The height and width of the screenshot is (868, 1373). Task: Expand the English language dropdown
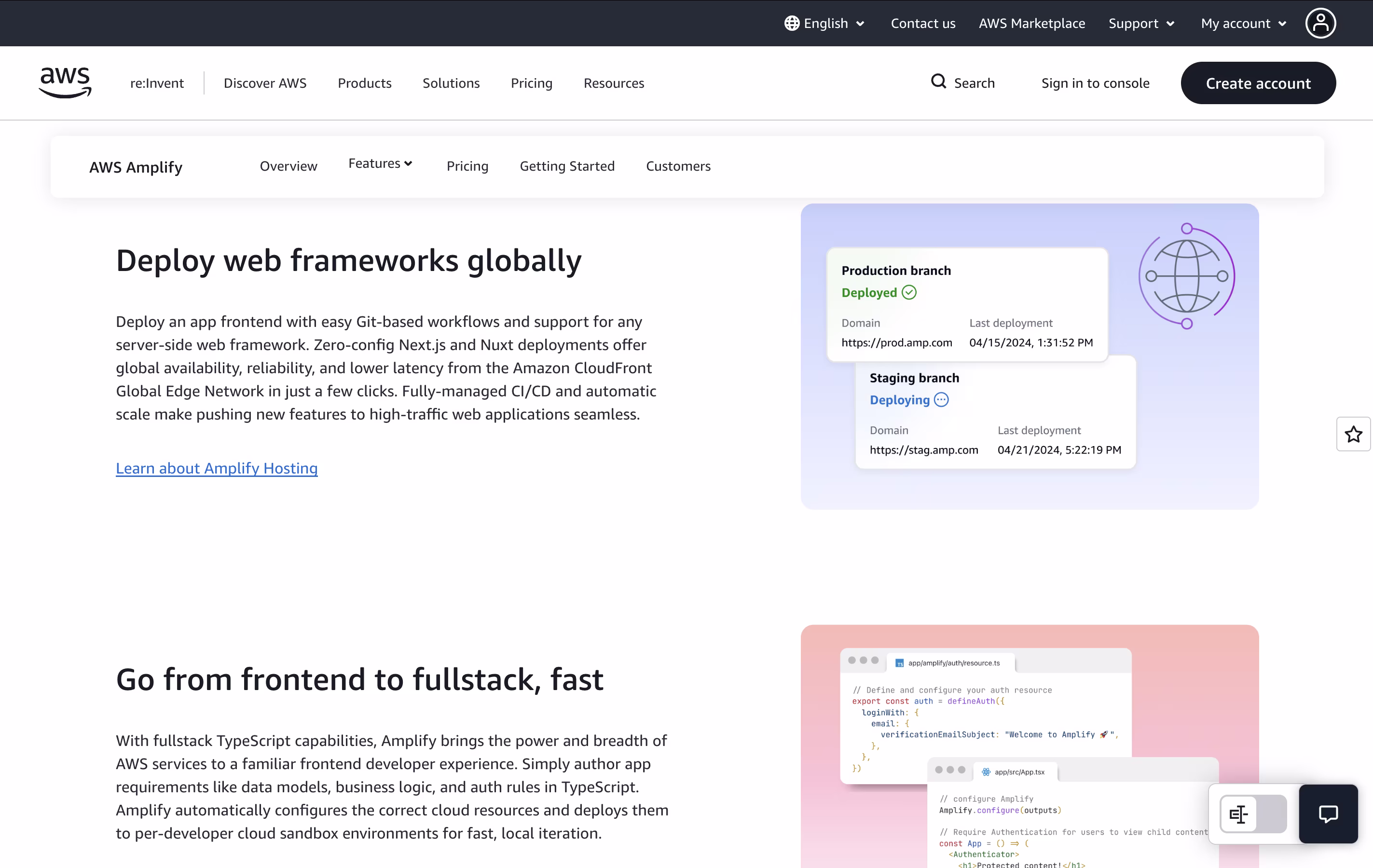[825, 23]
